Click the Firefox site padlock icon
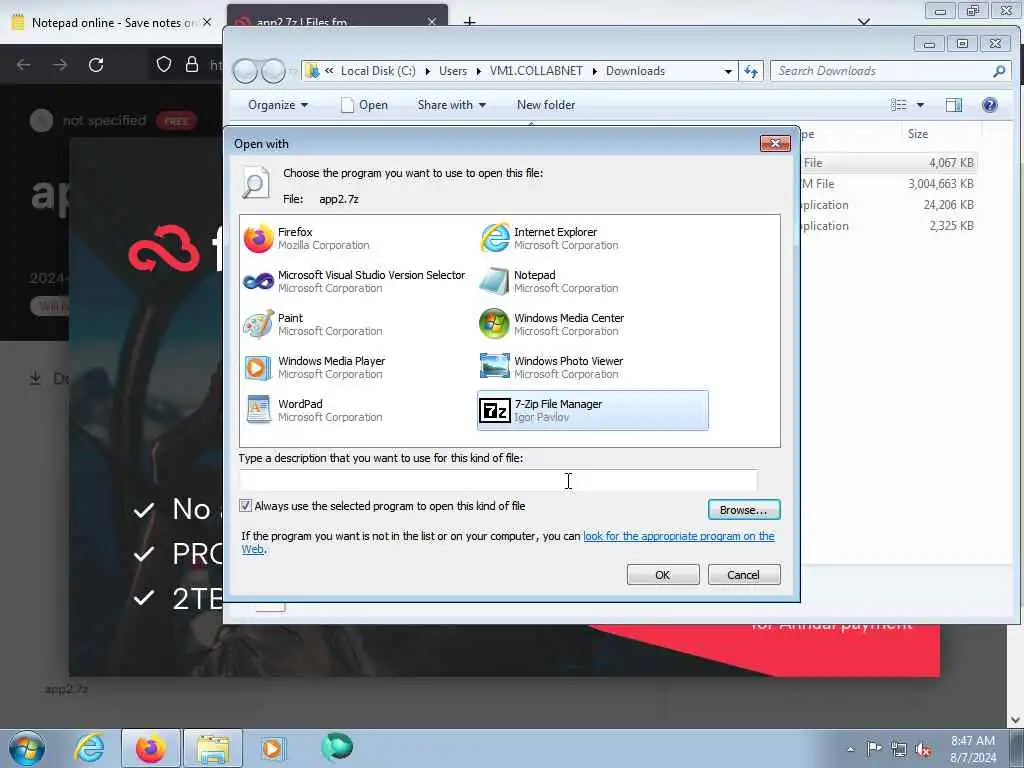The width and height of the screenshot is (1024, 768). pyautogui.click(x=192, y=64)
